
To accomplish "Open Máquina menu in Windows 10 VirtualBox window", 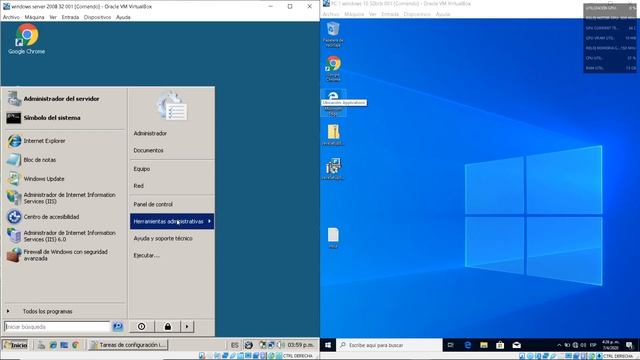I will [x=354, y=14].
